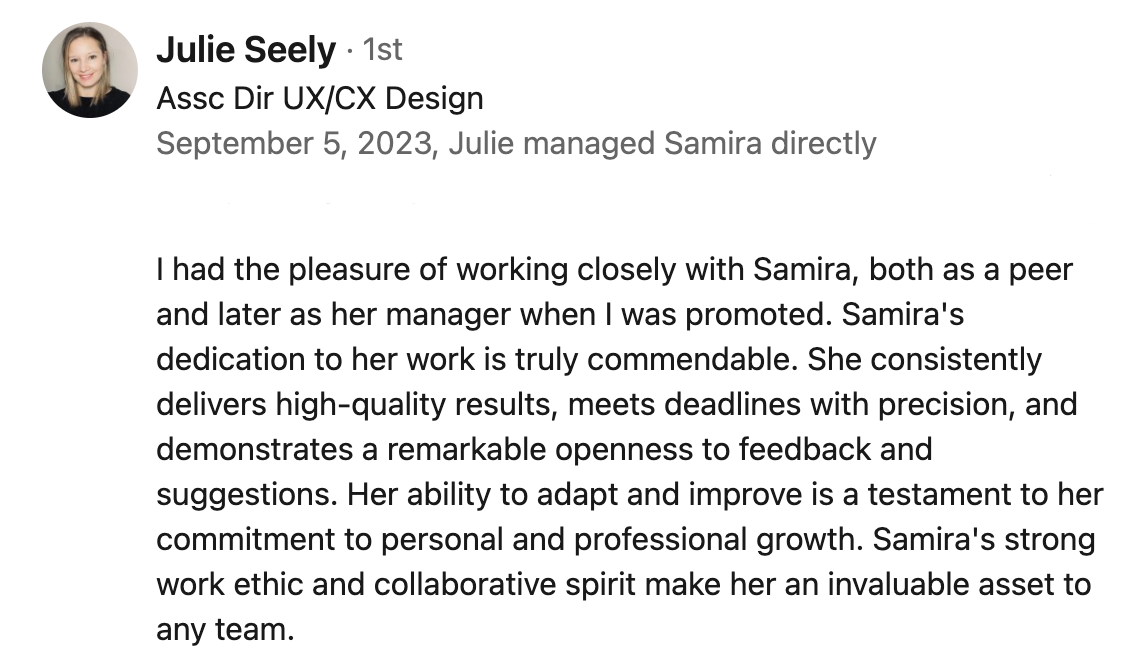Viewport: 1144px width, 670px height.
Task: Click the closing words "any team."
Action: pyautogui.click(x=225, y=631)
